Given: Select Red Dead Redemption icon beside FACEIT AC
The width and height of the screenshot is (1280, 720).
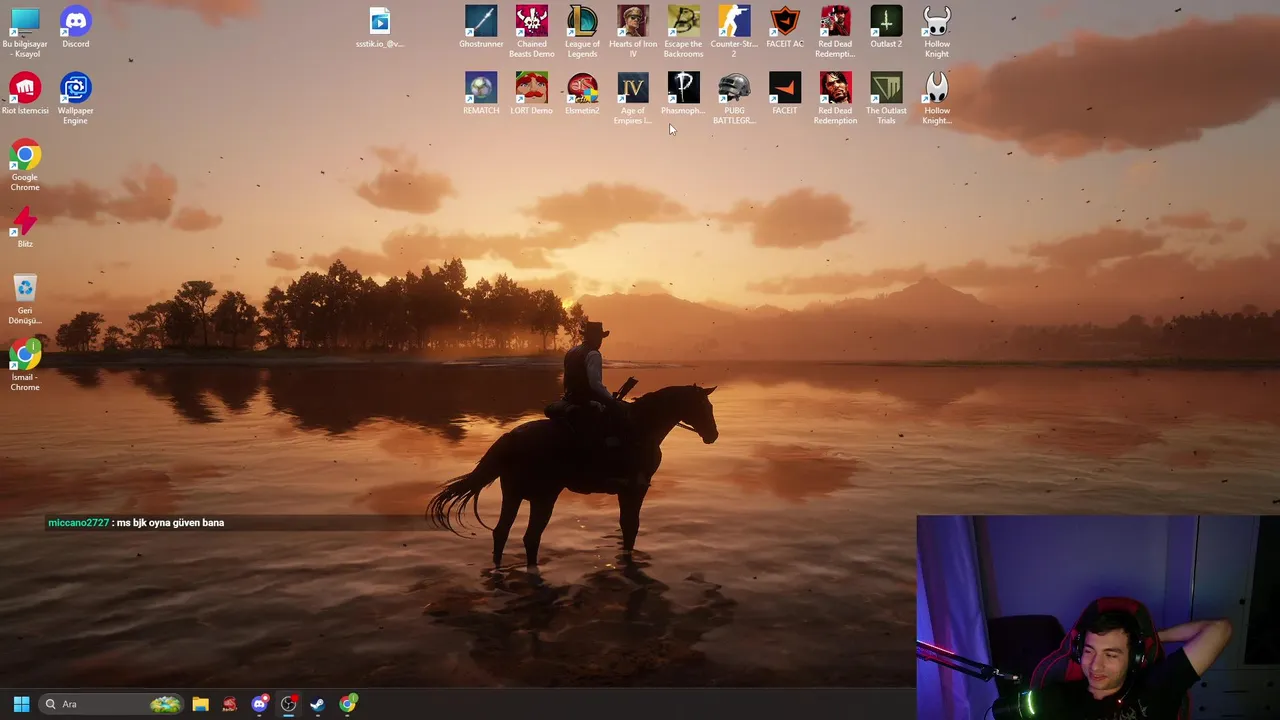Looking at the screenshot, I should [835, 31].
